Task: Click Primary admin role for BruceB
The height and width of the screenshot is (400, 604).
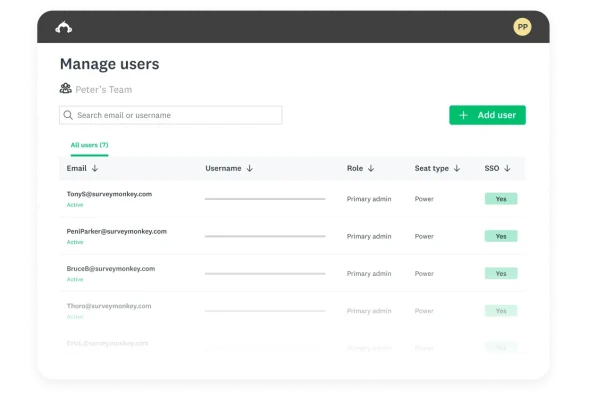Action: click(x=369, y=274)
